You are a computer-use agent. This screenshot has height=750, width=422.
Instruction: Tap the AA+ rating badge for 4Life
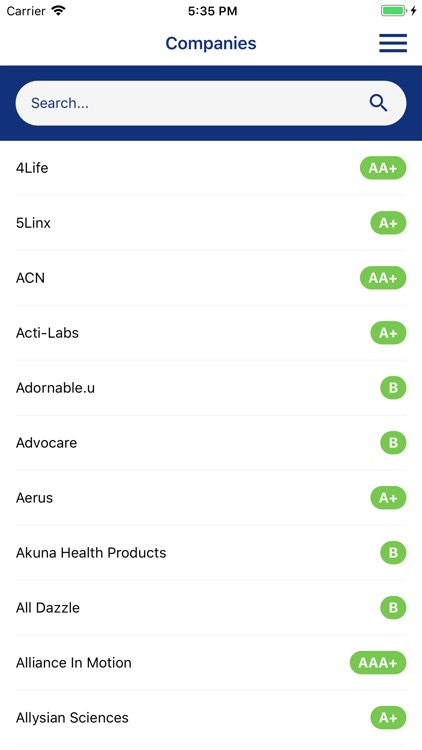[x=383, y=168]
